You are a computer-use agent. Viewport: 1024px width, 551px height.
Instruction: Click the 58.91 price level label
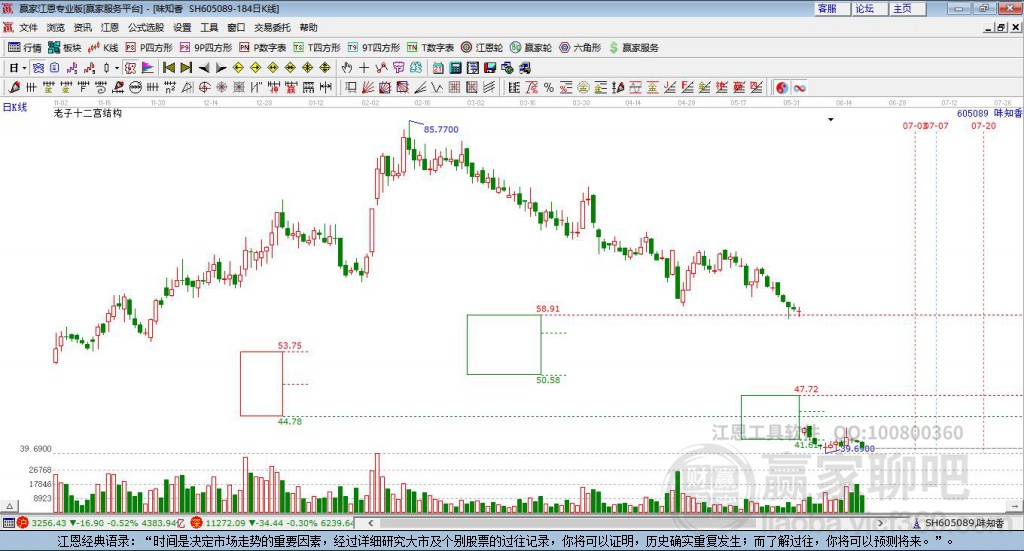548,309
